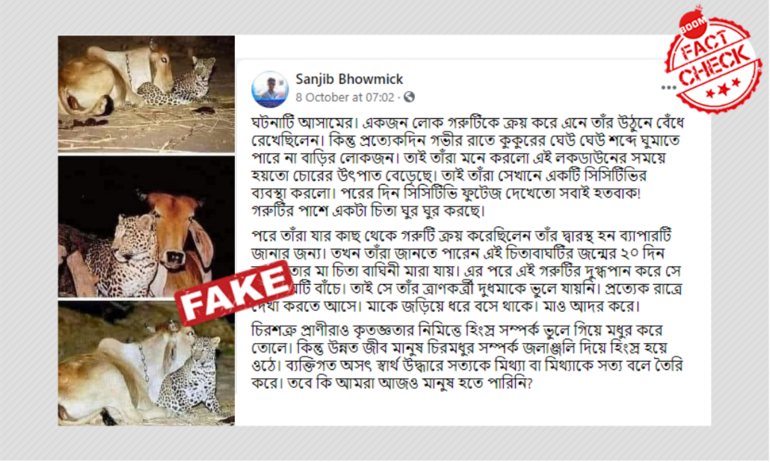Screen dimensions: 770x462
Task: Click the globe public privacy icon
Action: coord(409,97)
